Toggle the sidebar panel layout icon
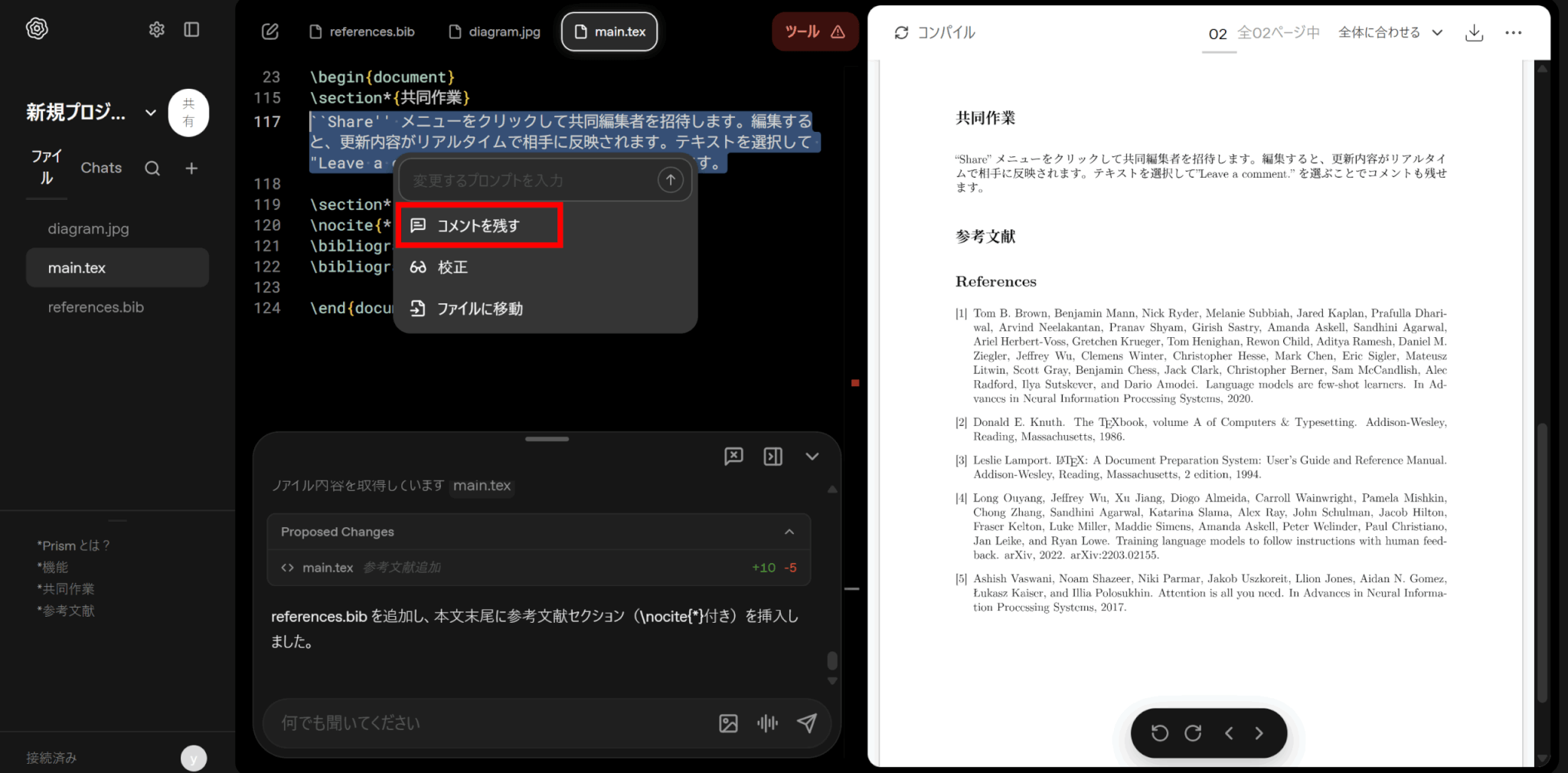The width and height of the screenshot is (1568, 773). click(191, 30)
